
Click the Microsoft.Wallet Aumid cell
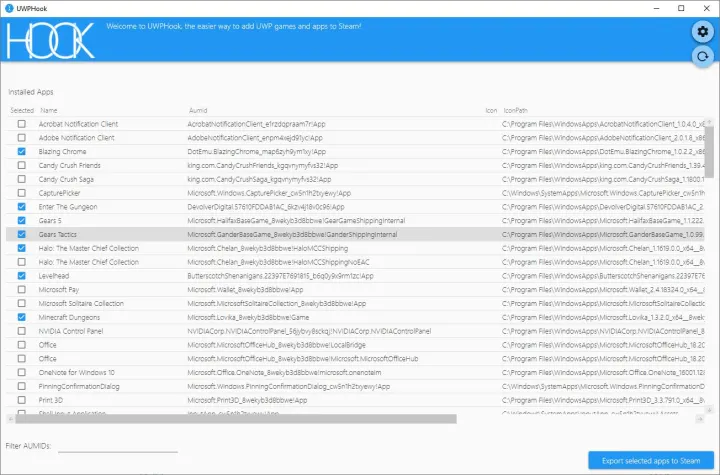pos(245,289)
